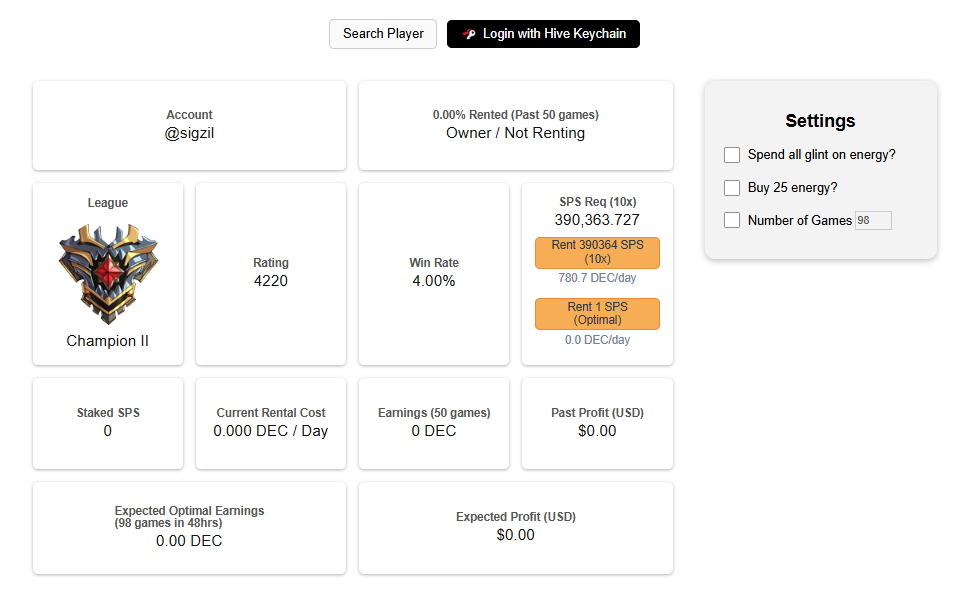Click the Owner / Not Renting status card
Image resolution: width=971 pixels, height=589 pixels.
tap(516, 125)
